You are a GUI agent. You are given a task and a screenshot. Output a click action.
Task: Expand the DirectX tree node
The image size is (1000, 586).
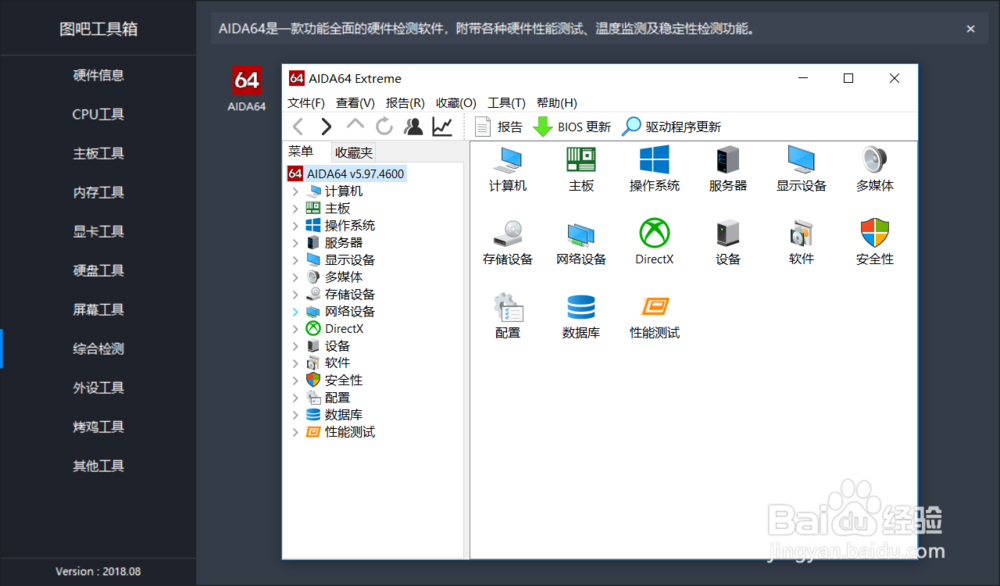click(x=295, y=329)
